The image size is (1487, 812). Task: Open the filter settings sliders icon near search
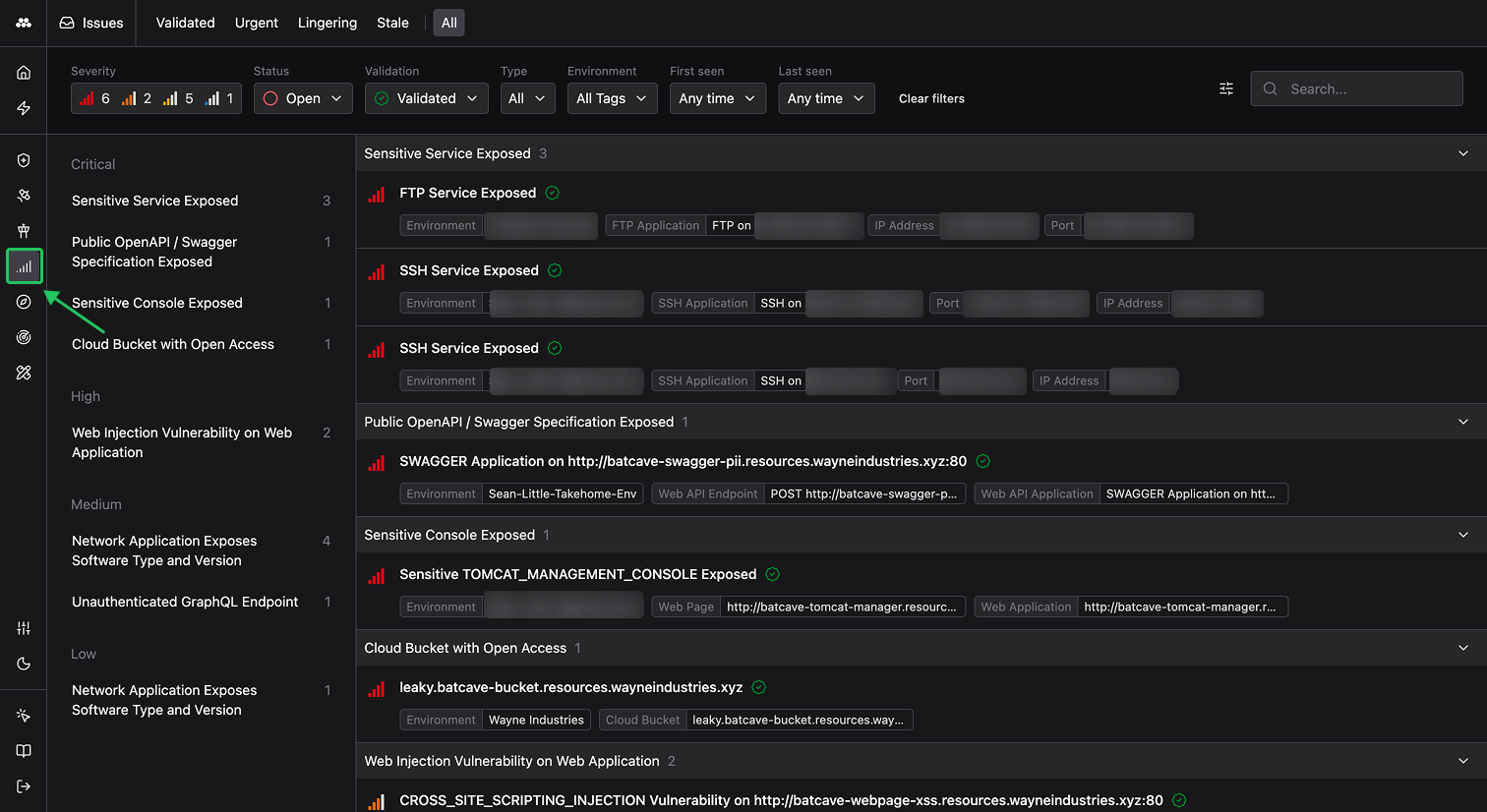1225,88
